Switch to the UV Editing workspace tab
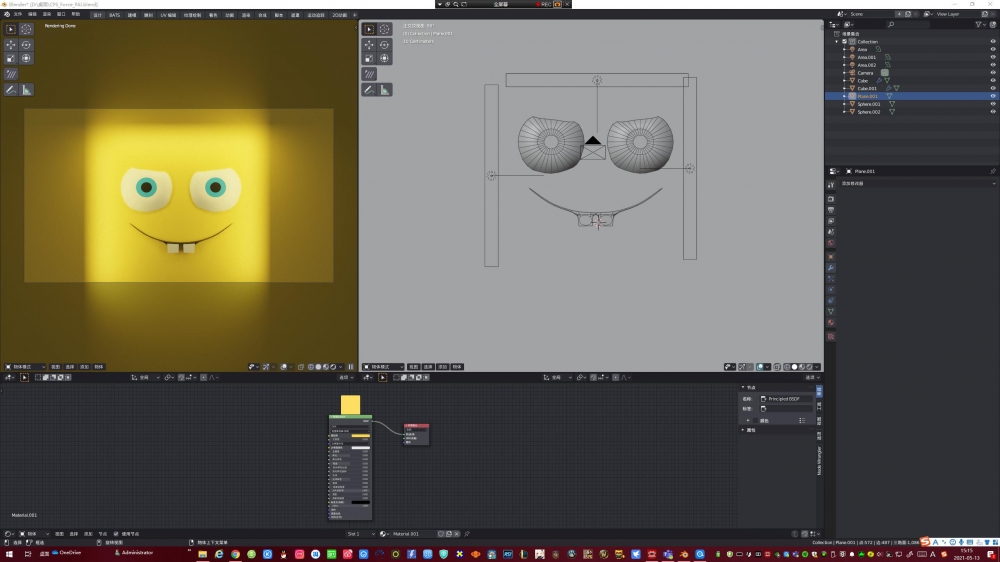The width and height of the screenshot is (1000, 562). coord(168,15)
